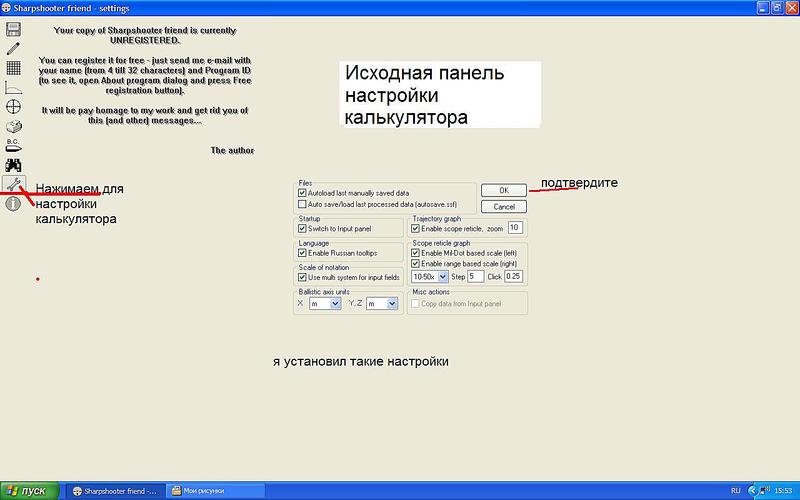
Task: Click the printer icon in sidebar
Action: pos(13,126)
